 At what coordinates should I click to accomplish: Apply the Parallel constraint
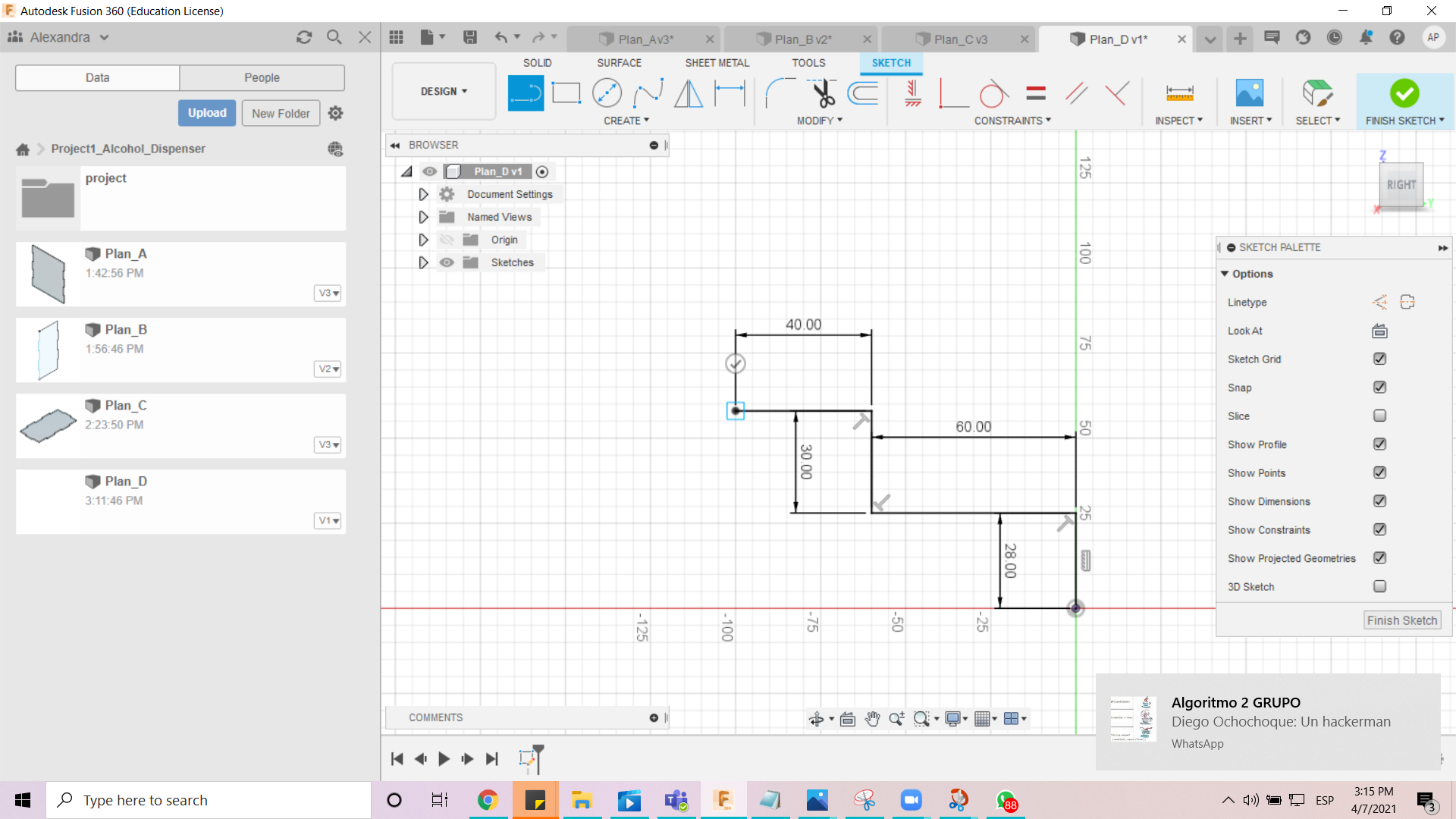tap(1076, 93)
